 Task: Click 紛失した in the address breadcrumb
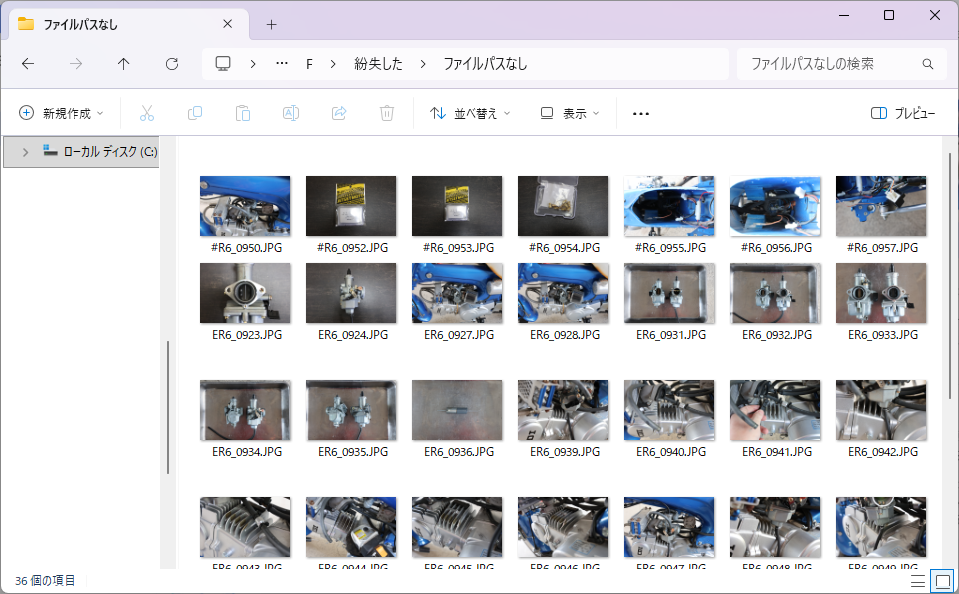tap(378, 64)
